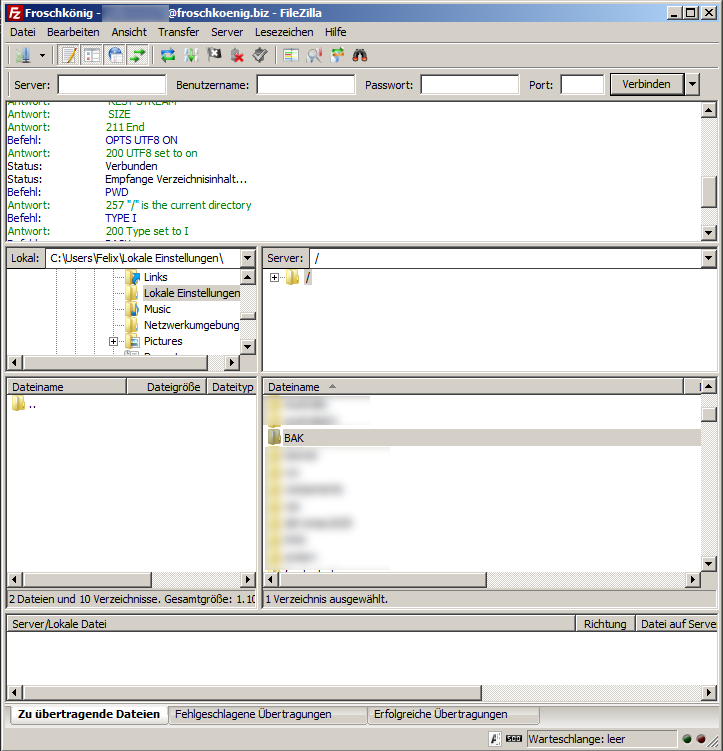
Task: Toggle the local directory tree view
Action: point(91,55)
